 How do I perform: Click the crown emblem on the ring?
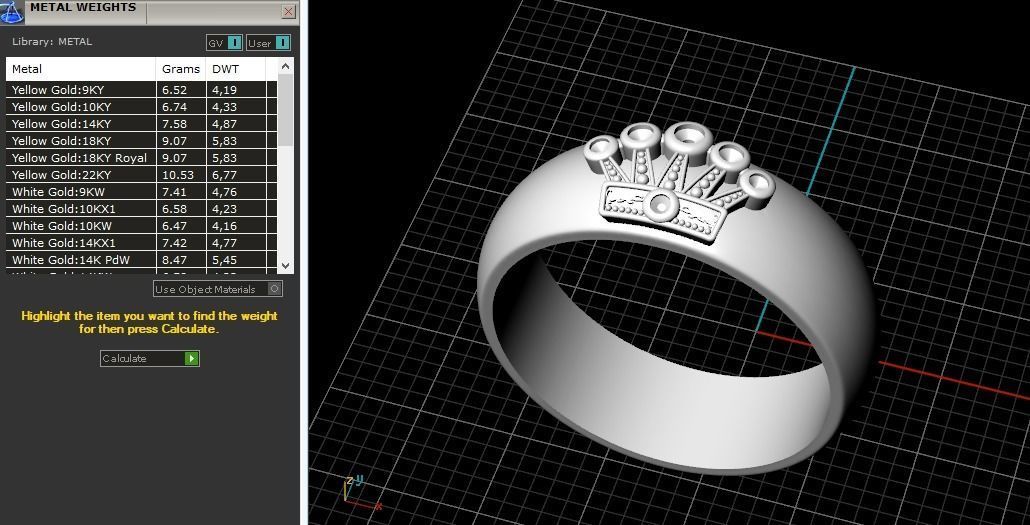(x=680, y=181)
